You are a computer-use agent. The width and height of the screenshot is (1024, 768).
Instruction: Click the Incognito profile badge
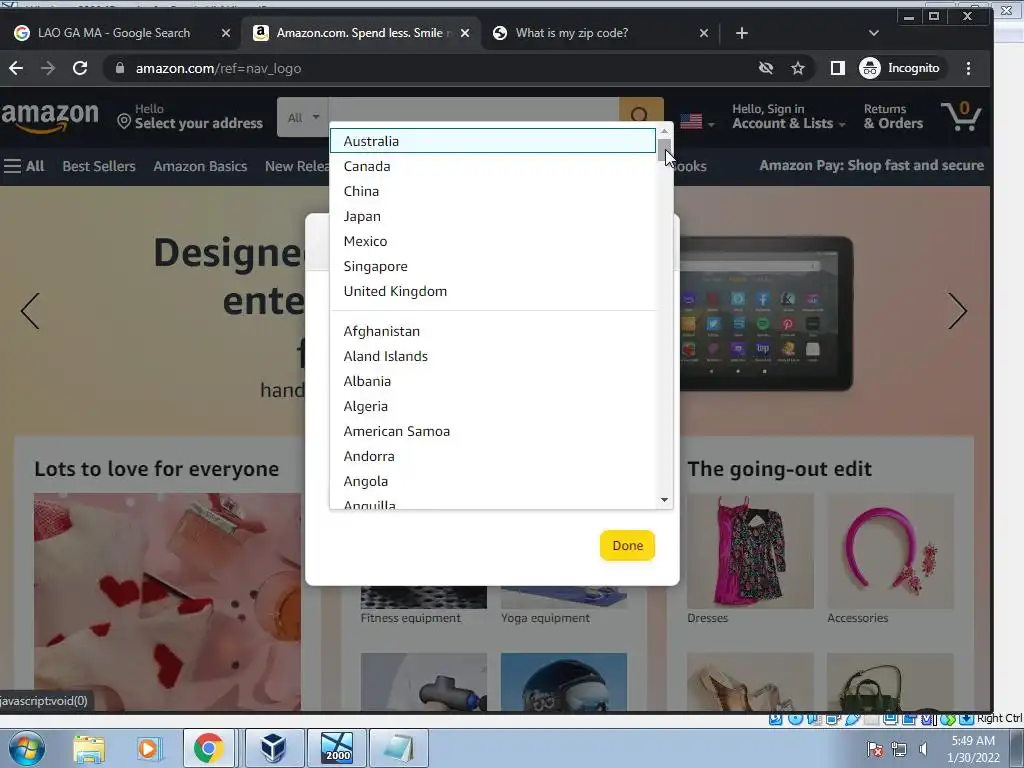pos(901,68)
